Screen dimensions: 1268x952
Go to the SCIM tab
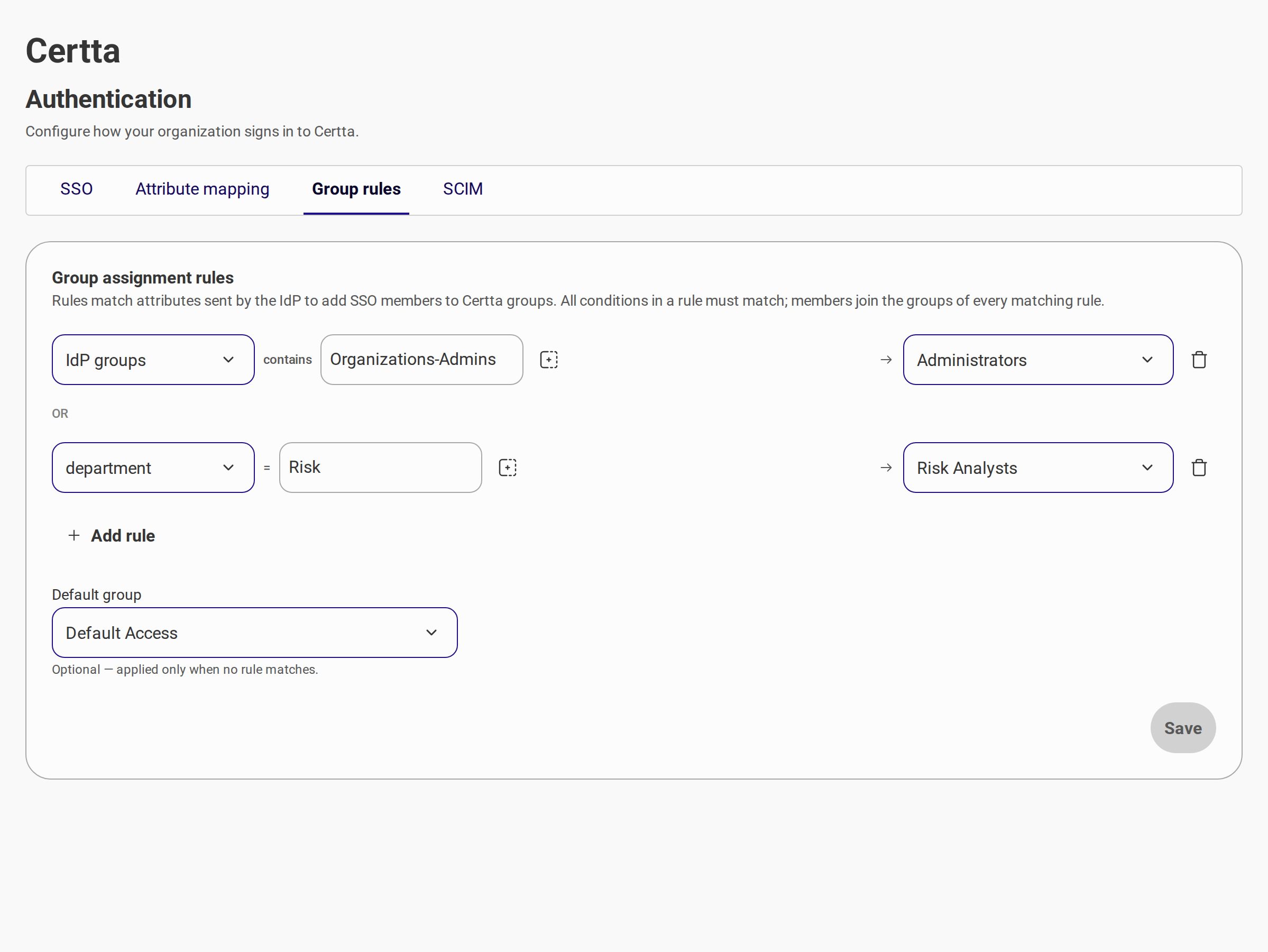pyautogui.click(x=463, y=189)
